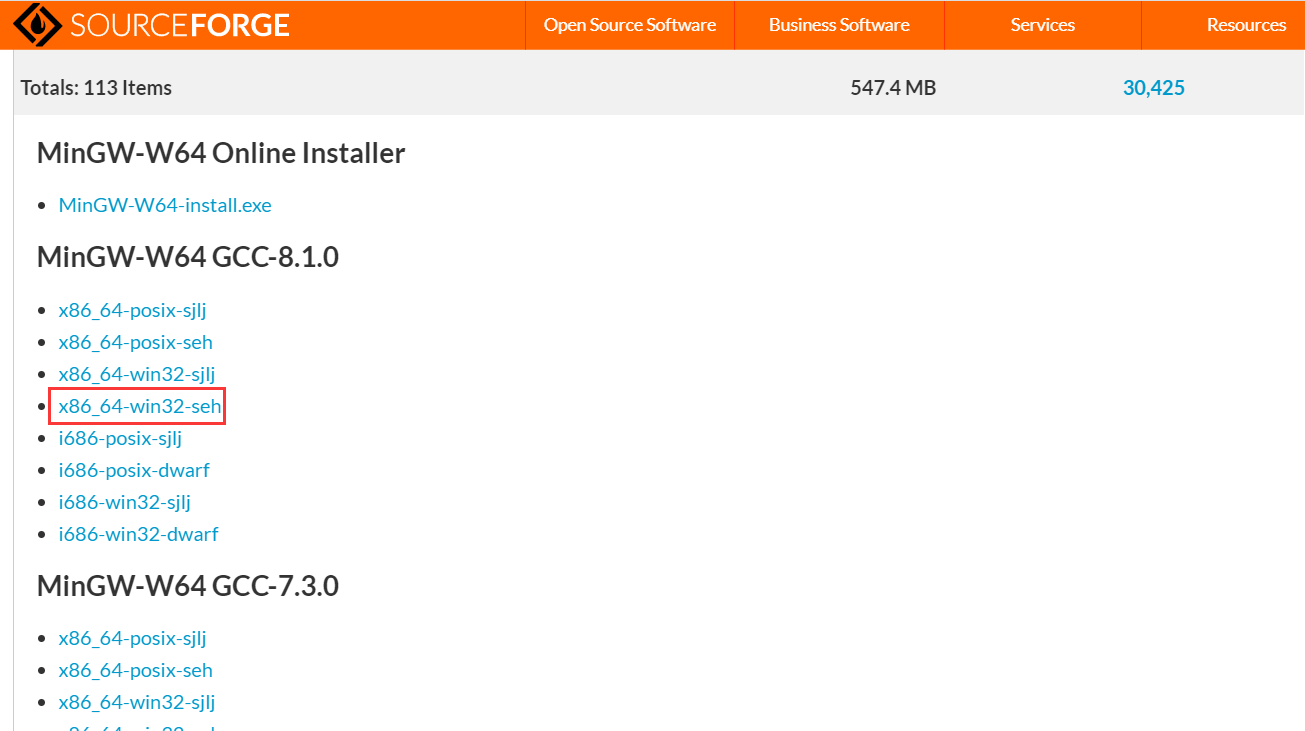Click the i686-posix-sjlj download link

tap(120, 438)
